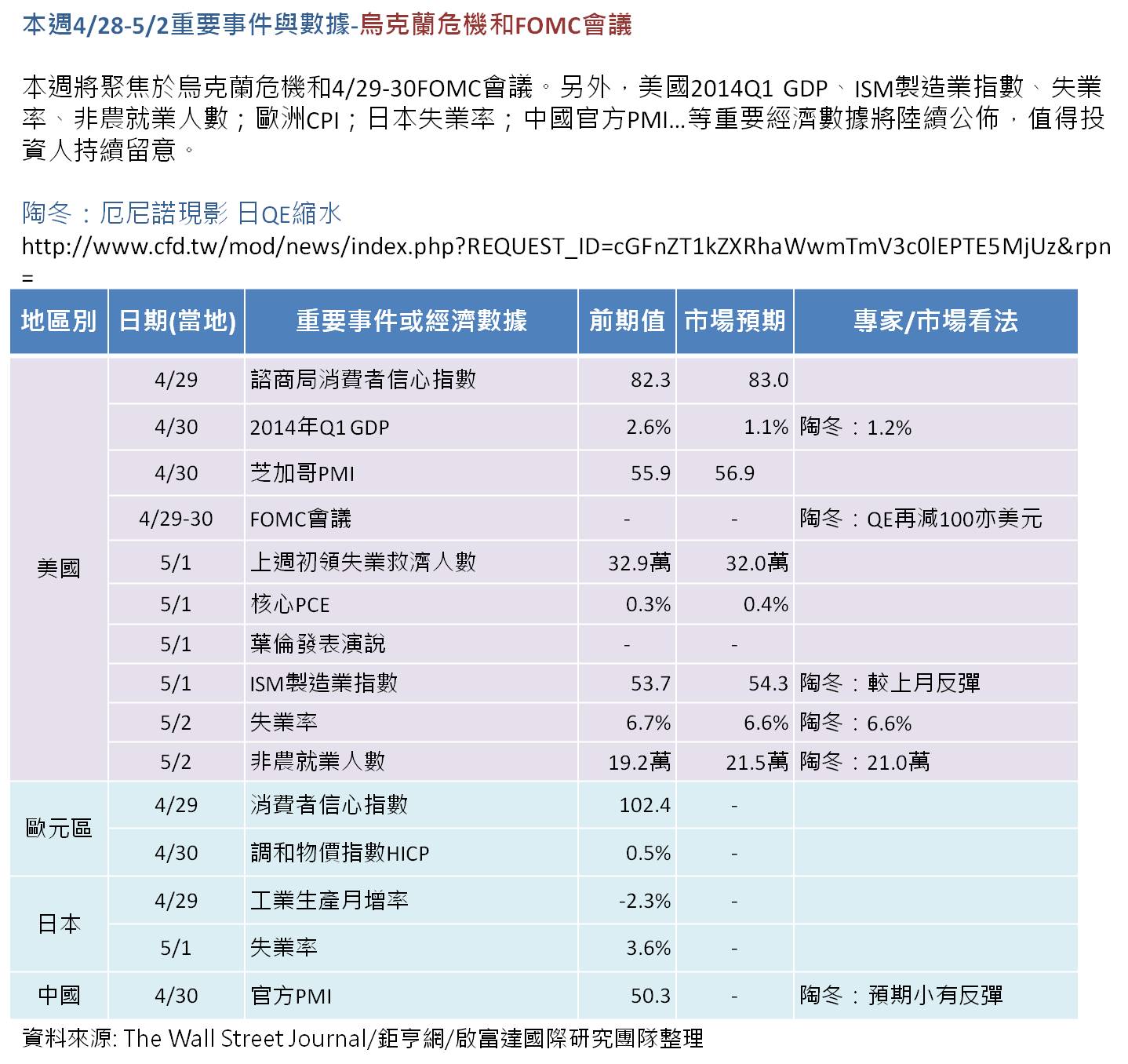
Task: Click the FOMC會議 event cell
Action: (411, 519)
